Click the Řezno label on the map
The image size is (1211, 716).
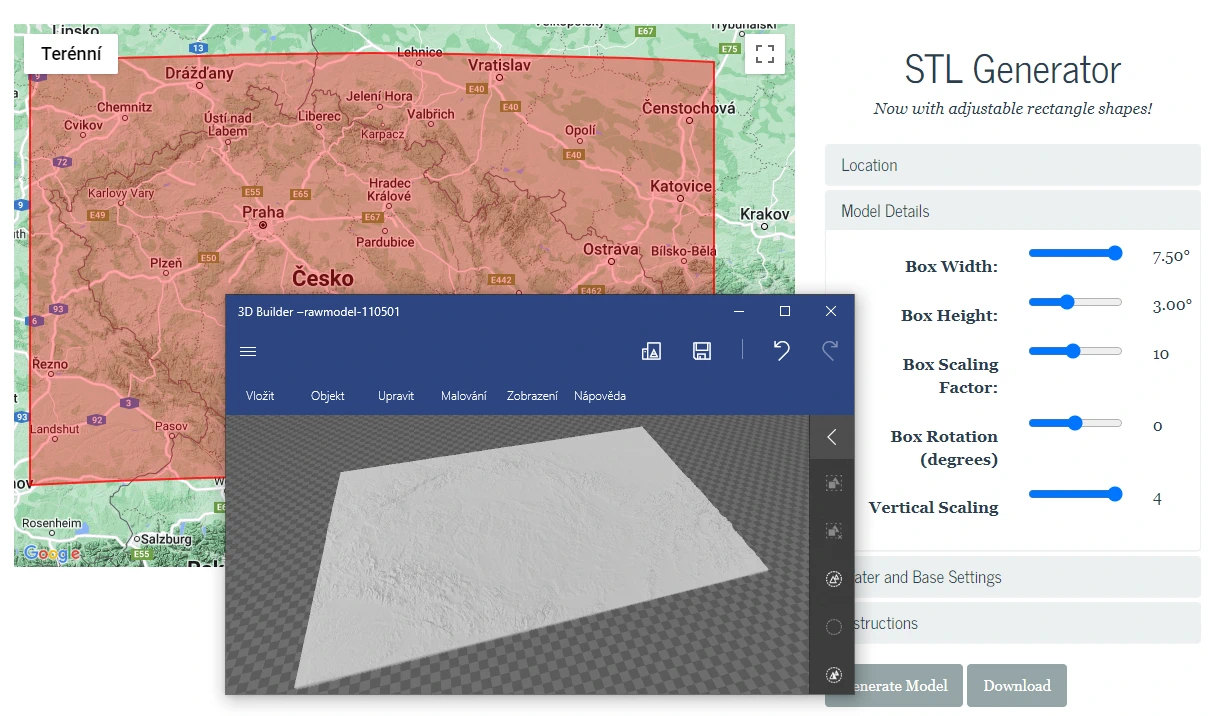click(50, 364)
